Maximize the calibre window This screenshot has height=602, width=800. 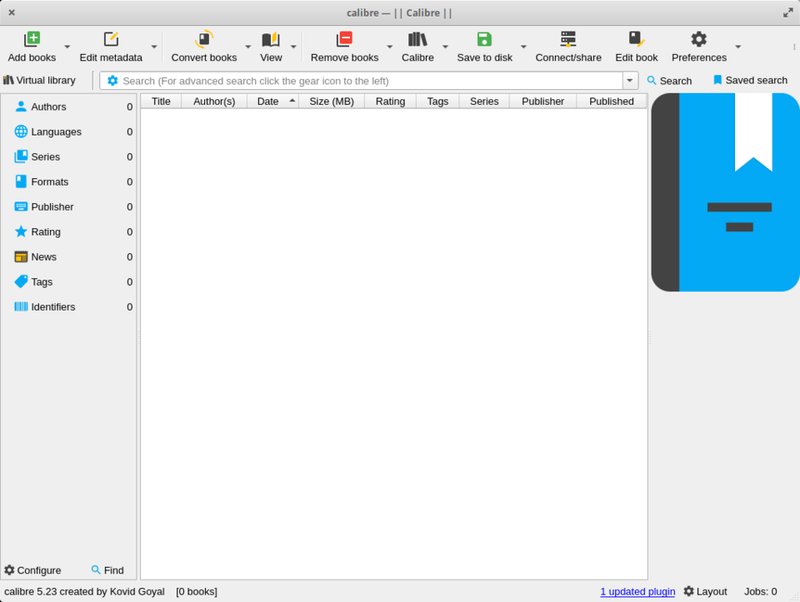tap(788, 13)
